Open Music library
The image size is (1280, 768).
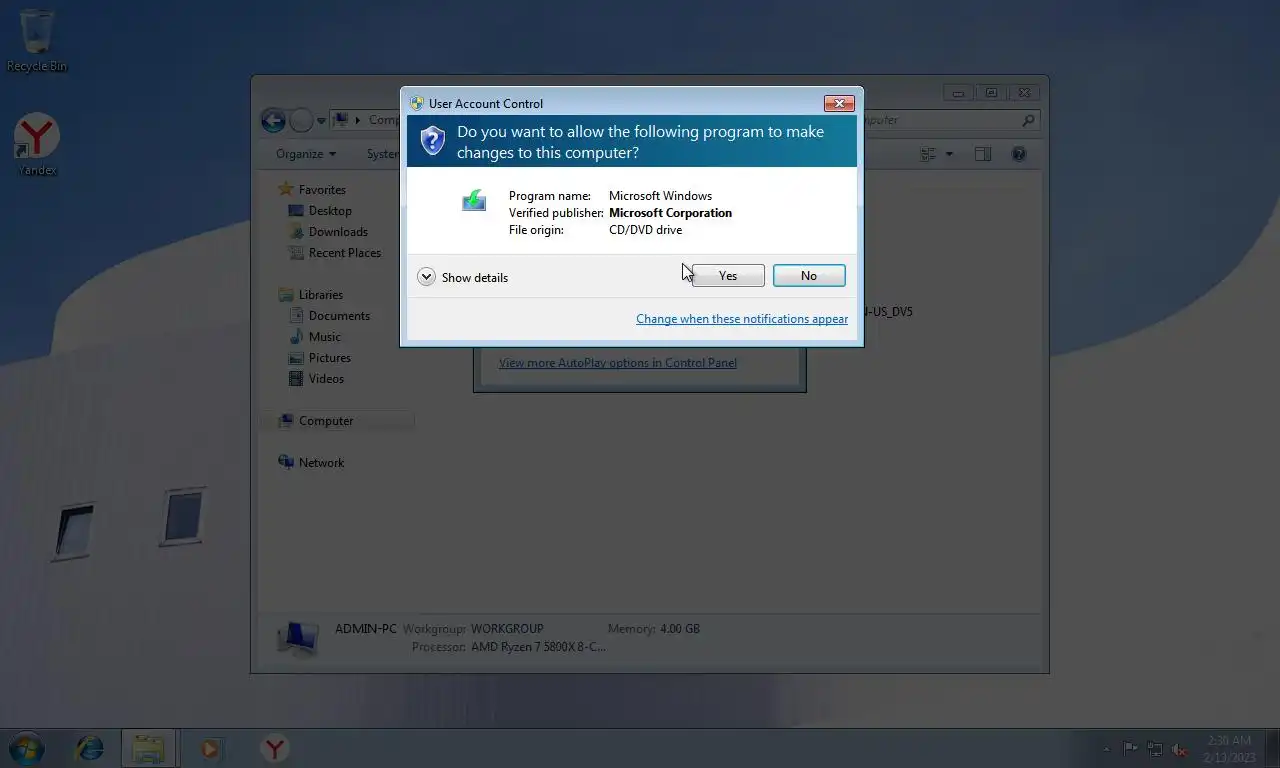click(315, 337)
